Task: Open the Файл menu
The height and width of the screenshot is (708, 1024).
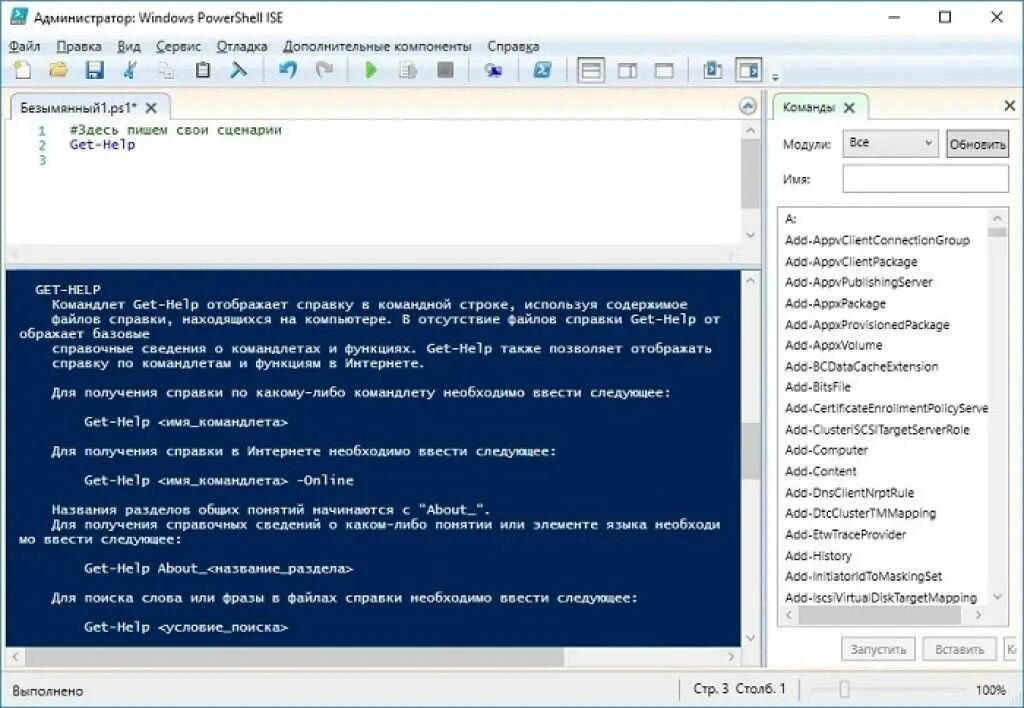Action: tap(25, 46)
